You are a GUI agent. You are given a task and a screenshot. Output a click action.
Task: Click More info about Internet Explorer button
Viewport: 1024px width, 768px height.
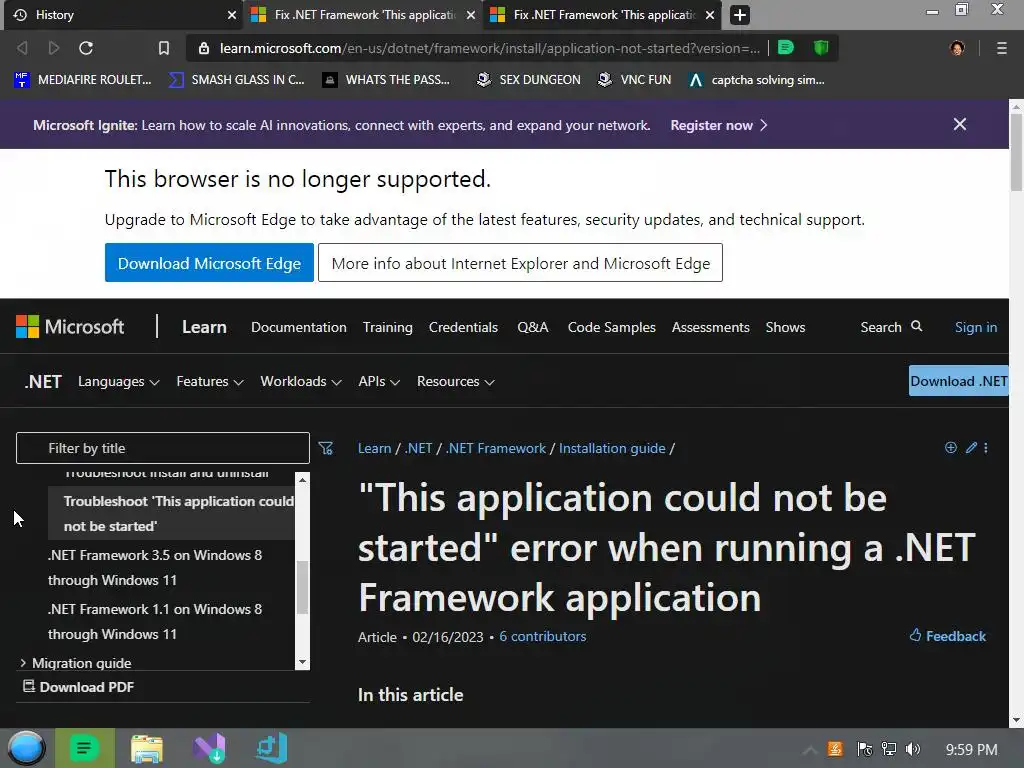coord(520,263)
